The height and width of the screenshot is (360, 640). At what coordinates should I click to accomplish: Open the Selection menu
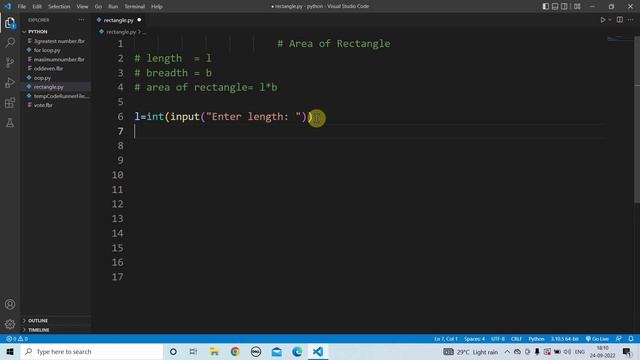[59, 7]
